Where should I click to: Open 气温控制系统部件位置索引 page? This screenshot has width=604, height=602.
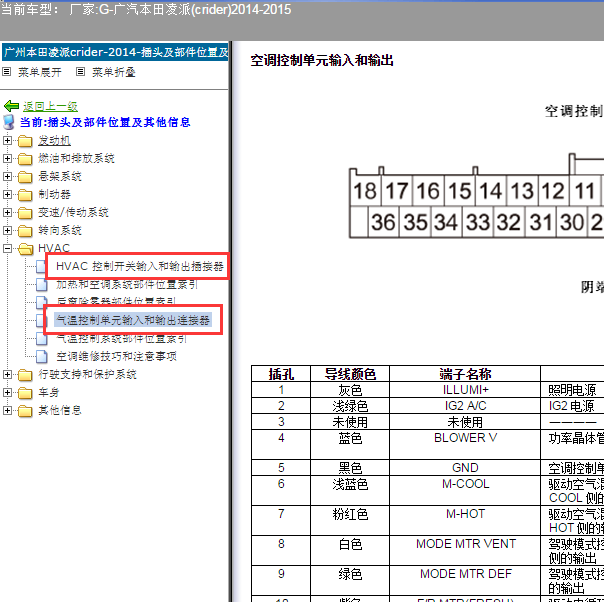tap(121, 339)
